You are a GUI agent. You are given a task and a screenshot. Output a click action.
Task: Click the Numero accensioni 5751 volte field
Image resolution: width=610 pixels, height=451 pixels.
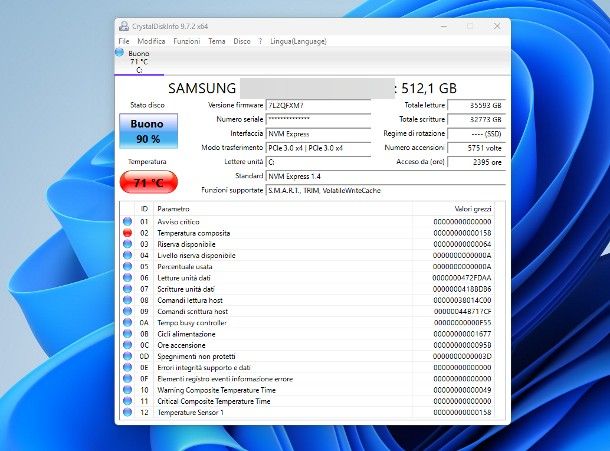pos(476,148)
